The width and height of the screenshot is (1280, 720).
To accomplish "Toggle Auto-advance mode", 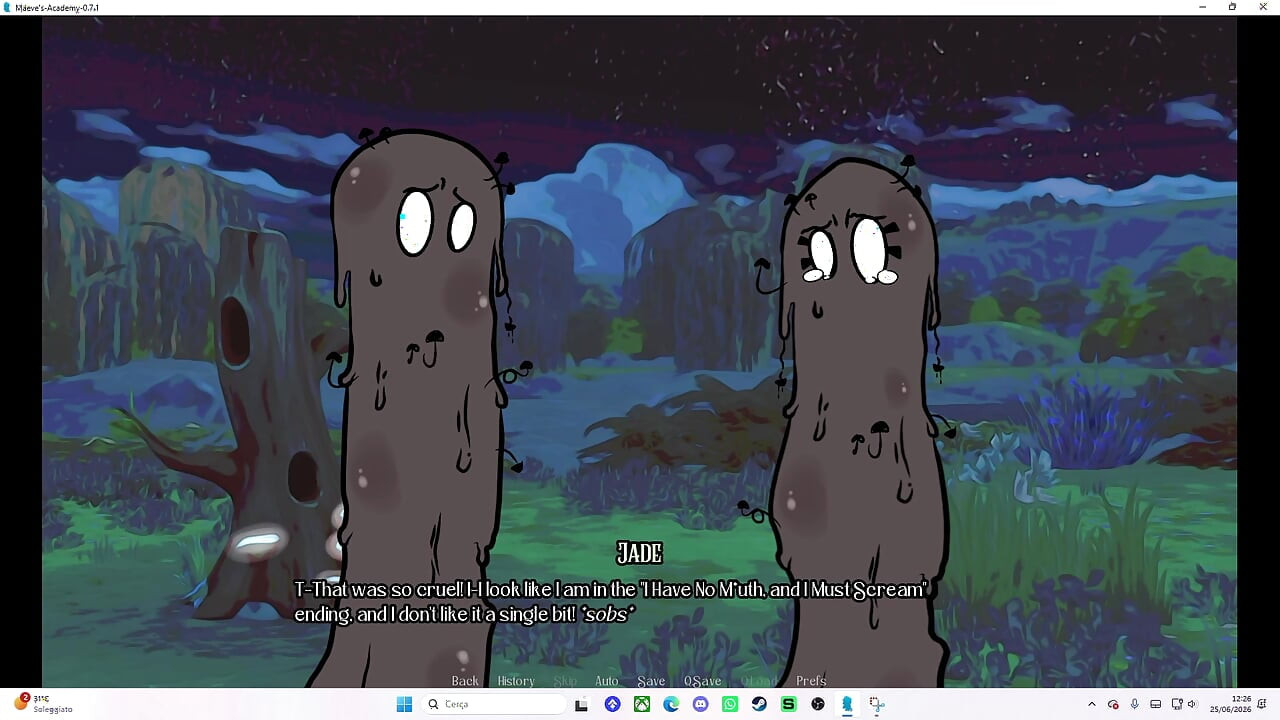I will 607,681.
